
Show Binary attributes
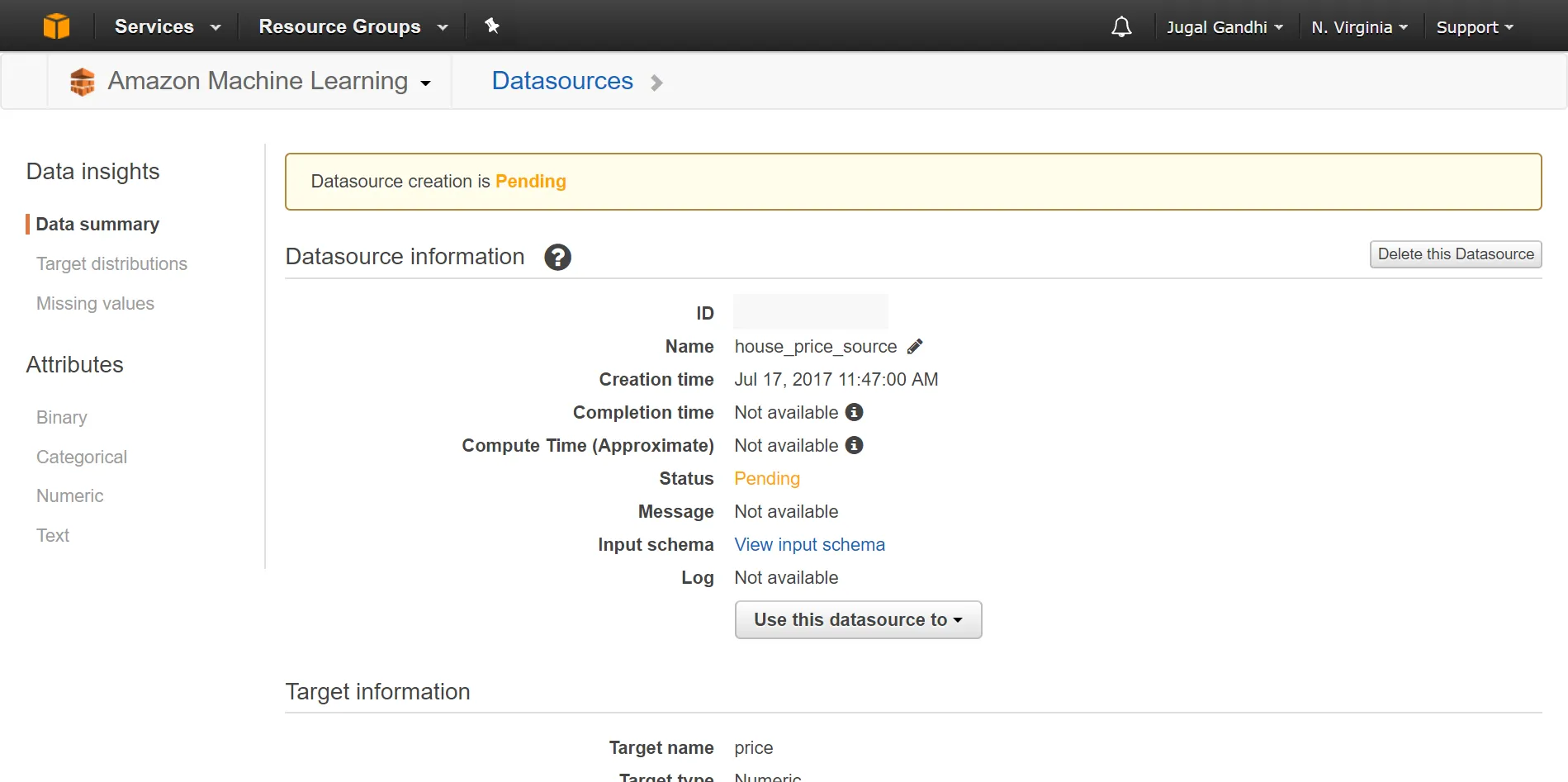61,417
